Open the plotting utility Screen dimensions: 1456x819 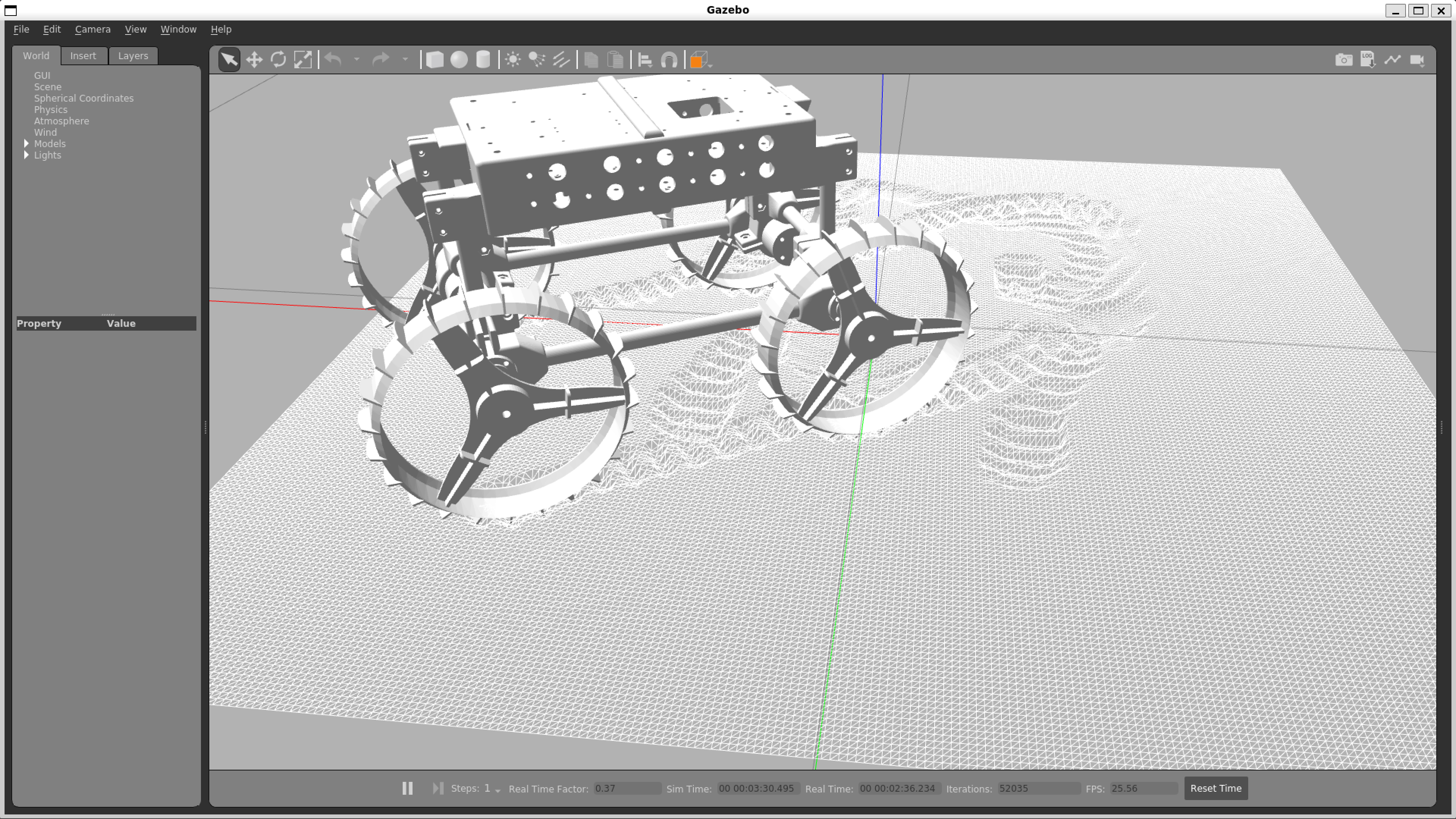pos(1392,59)
